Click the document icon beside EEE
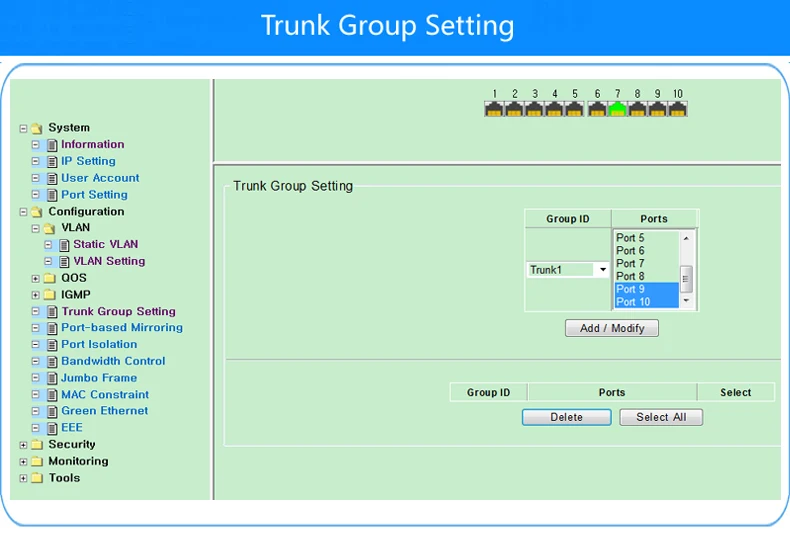 coord(52,428)
